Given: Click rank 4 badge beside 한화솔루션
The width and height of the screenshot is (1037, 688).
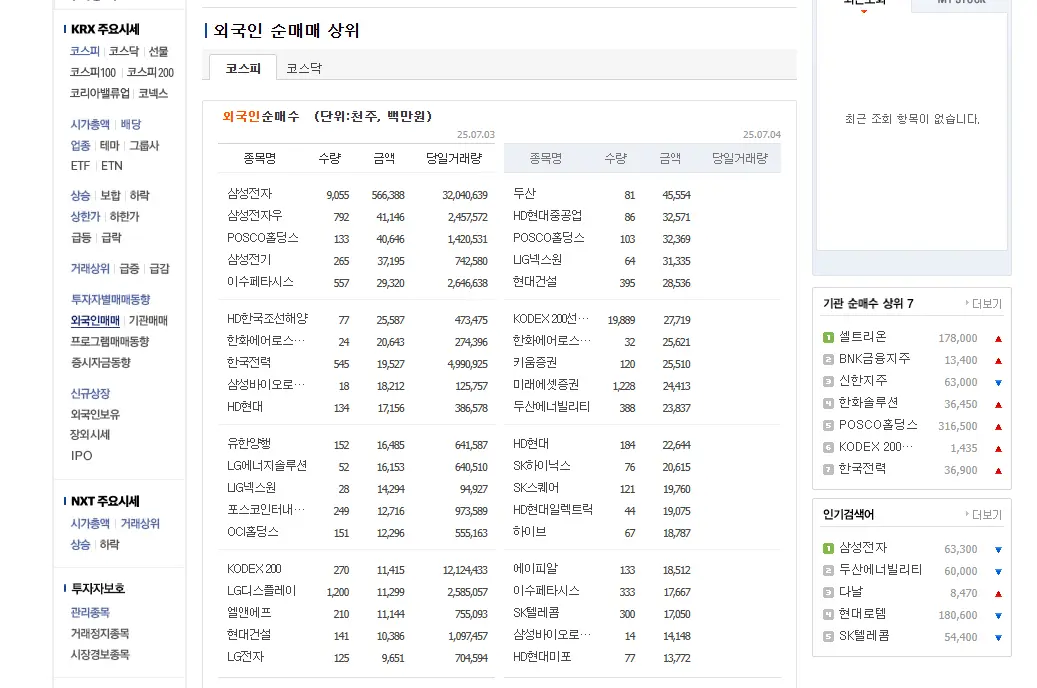Looking at the screenshot, I should click(828, 404).
